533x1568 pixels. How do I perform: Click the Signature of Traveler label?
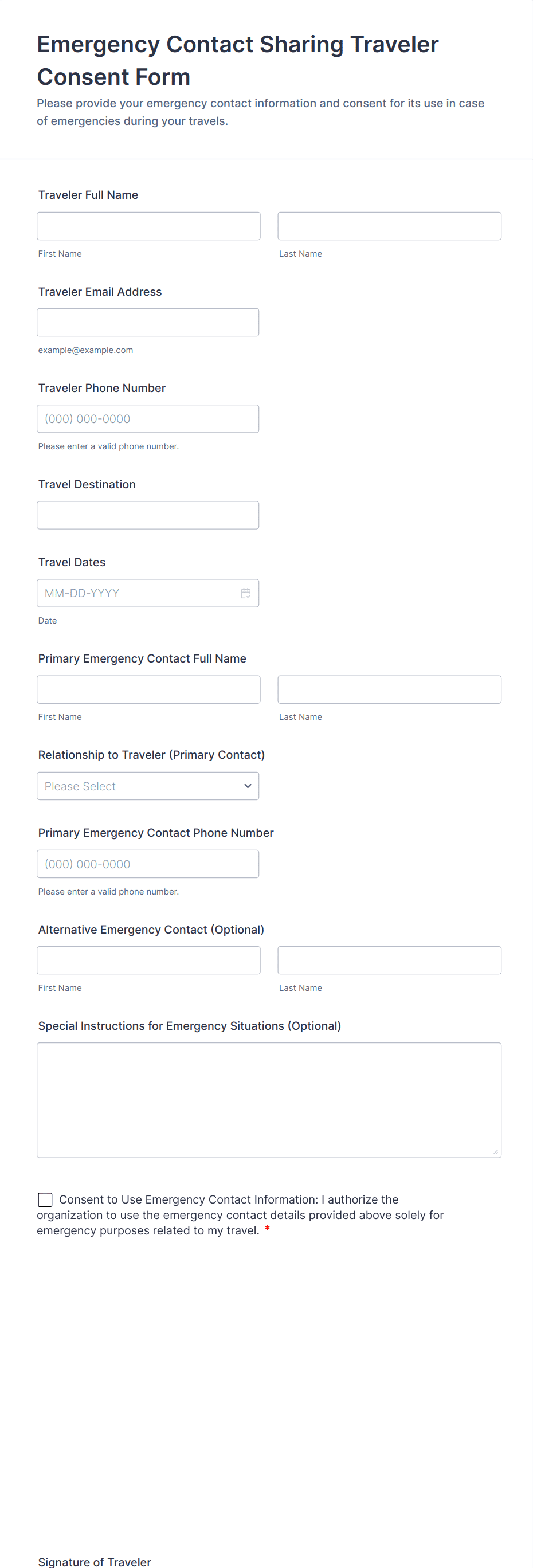coord(95,1561)
